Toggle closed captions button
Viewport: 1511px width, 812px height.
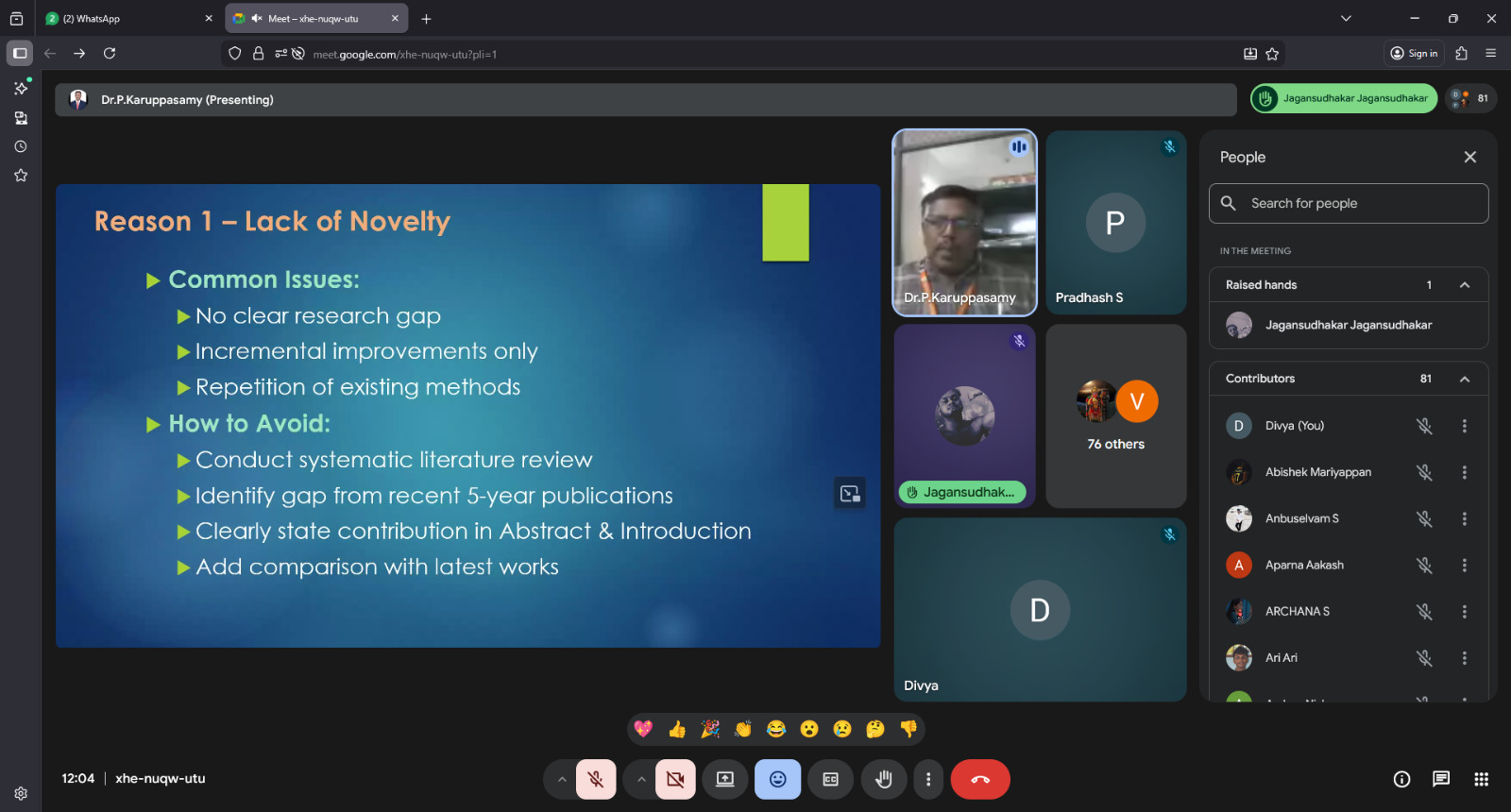tap(831, 780)
